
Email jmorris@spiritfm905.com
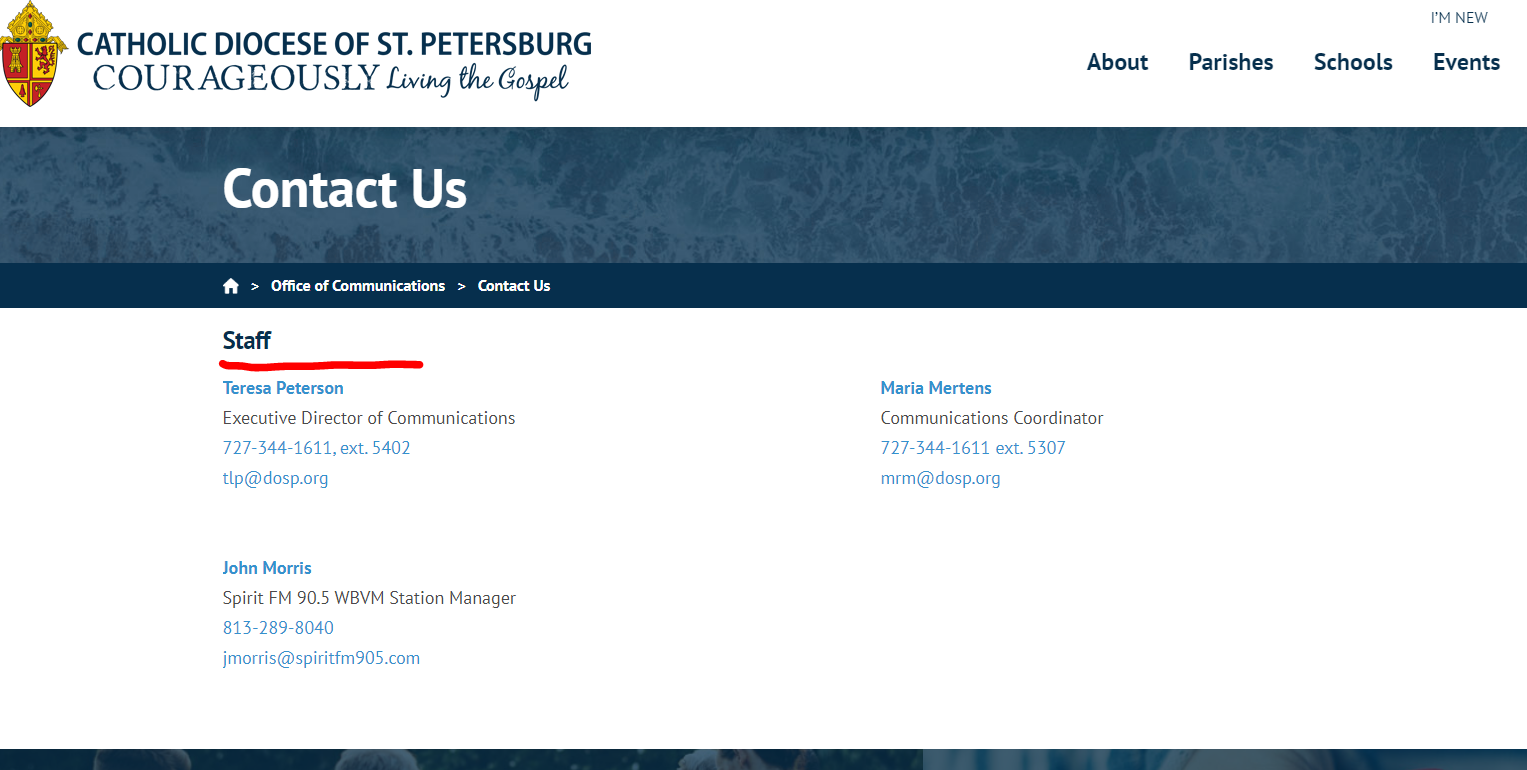321,658
